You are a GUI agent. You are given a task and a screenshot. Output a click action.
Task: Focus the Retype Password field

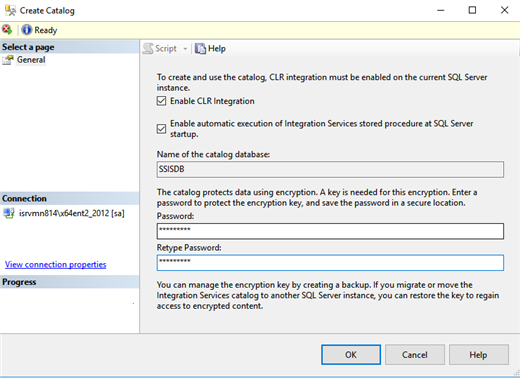point(330,263)
